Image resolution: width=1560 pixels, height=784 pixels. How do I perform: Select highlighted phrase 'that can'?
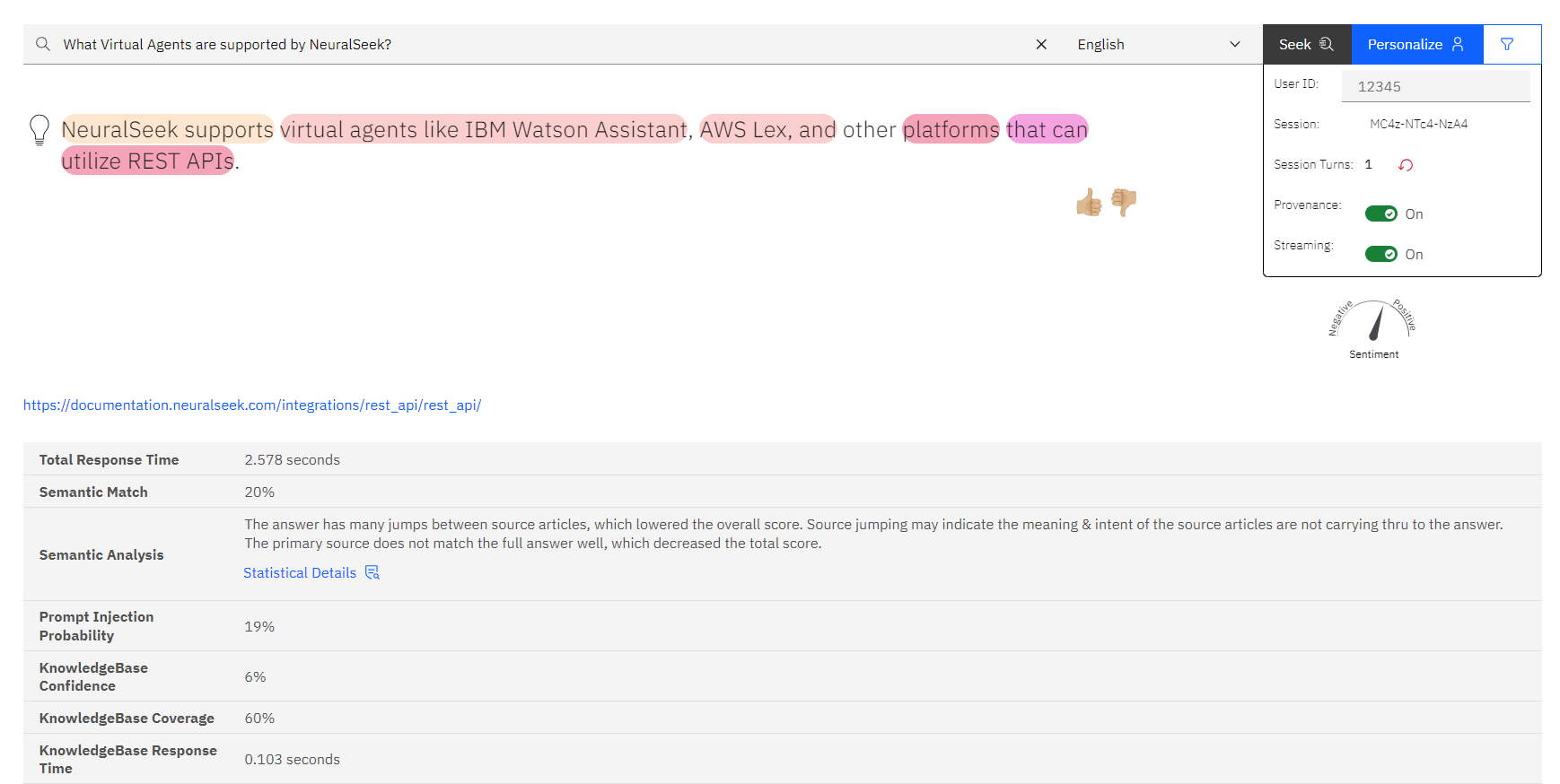[1047, 129]
